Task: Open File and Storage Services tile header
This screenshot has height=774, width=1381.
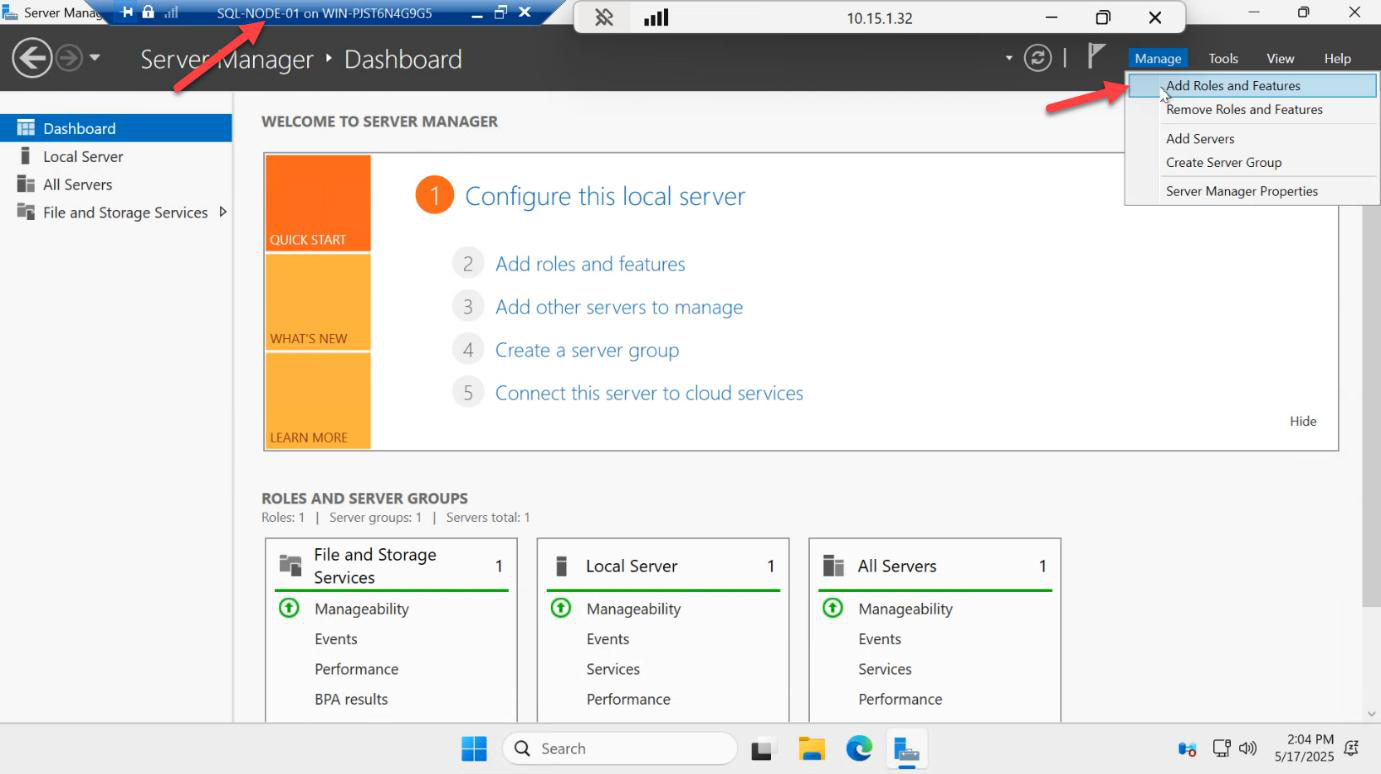Action: click(391, 566)
